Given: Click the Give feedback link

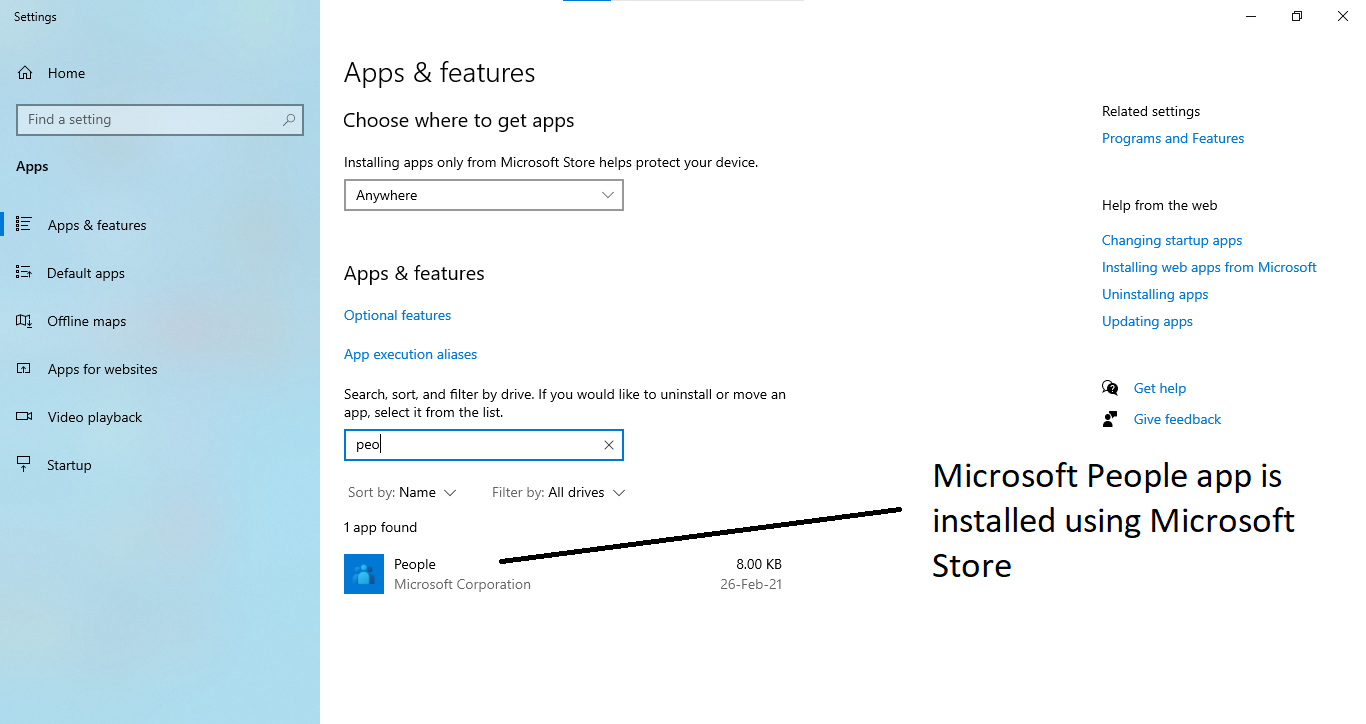Looking at the screenshot, I should point(1177,419).
